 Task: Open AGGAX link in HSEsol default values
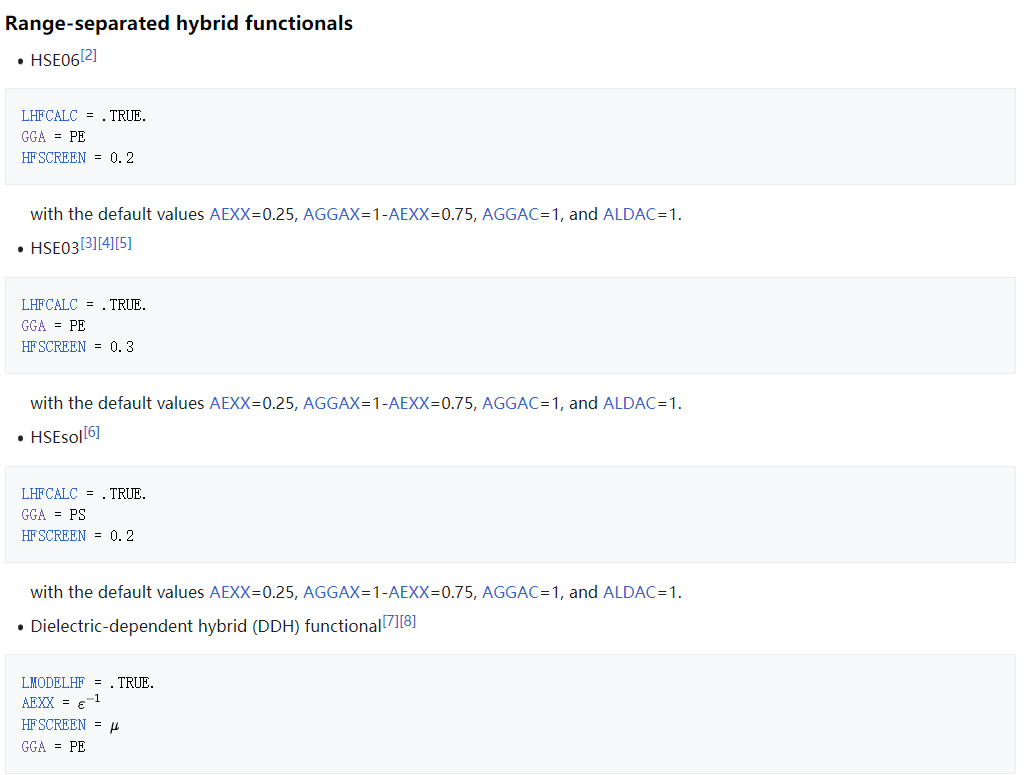point(331,592)
